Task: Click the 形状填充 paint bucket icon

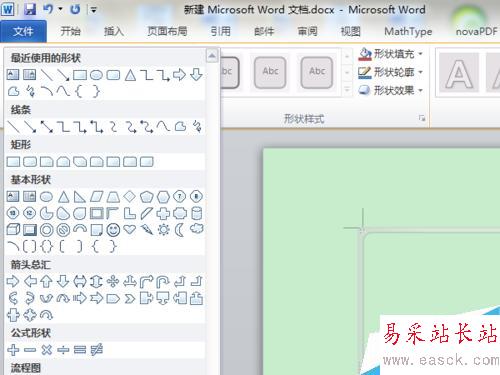Action: coord(365,54)
